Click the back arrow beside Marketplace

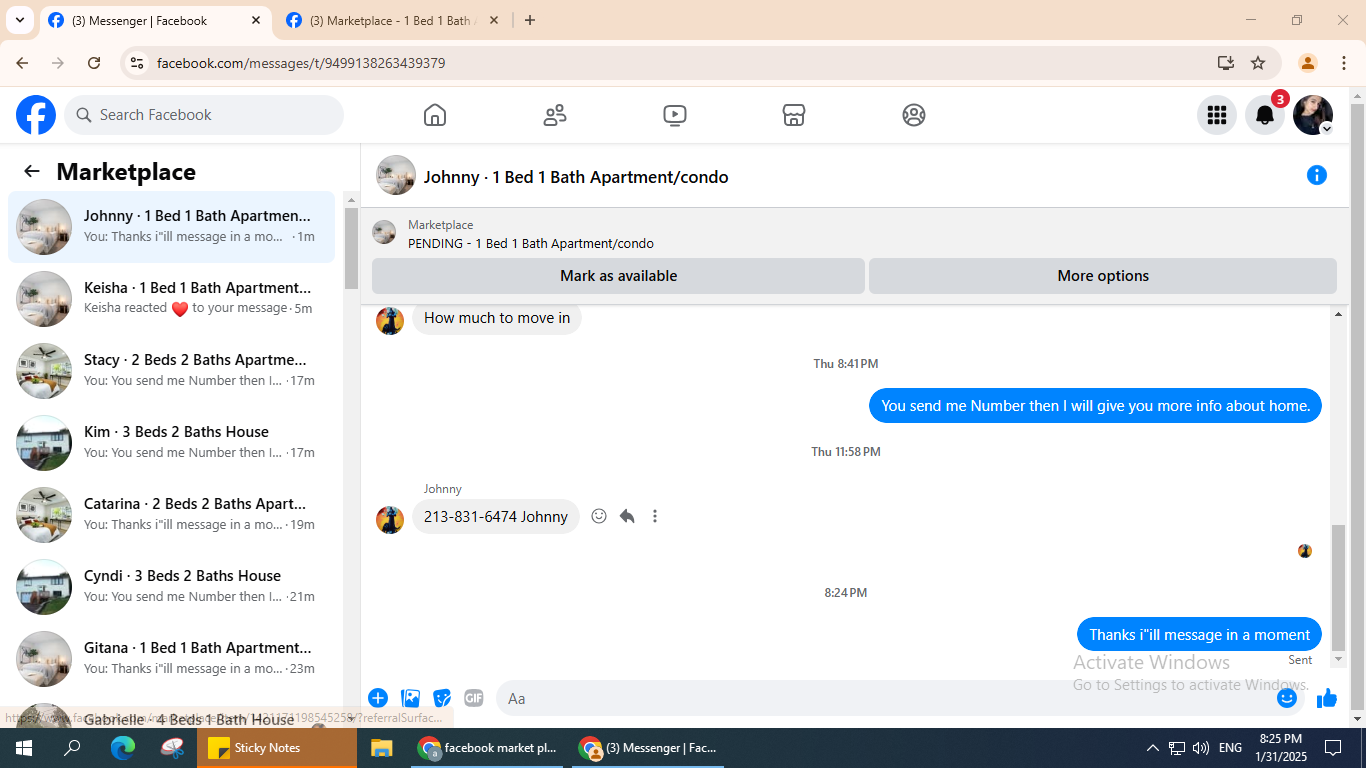pyautogui.click(x=32, y=171)
